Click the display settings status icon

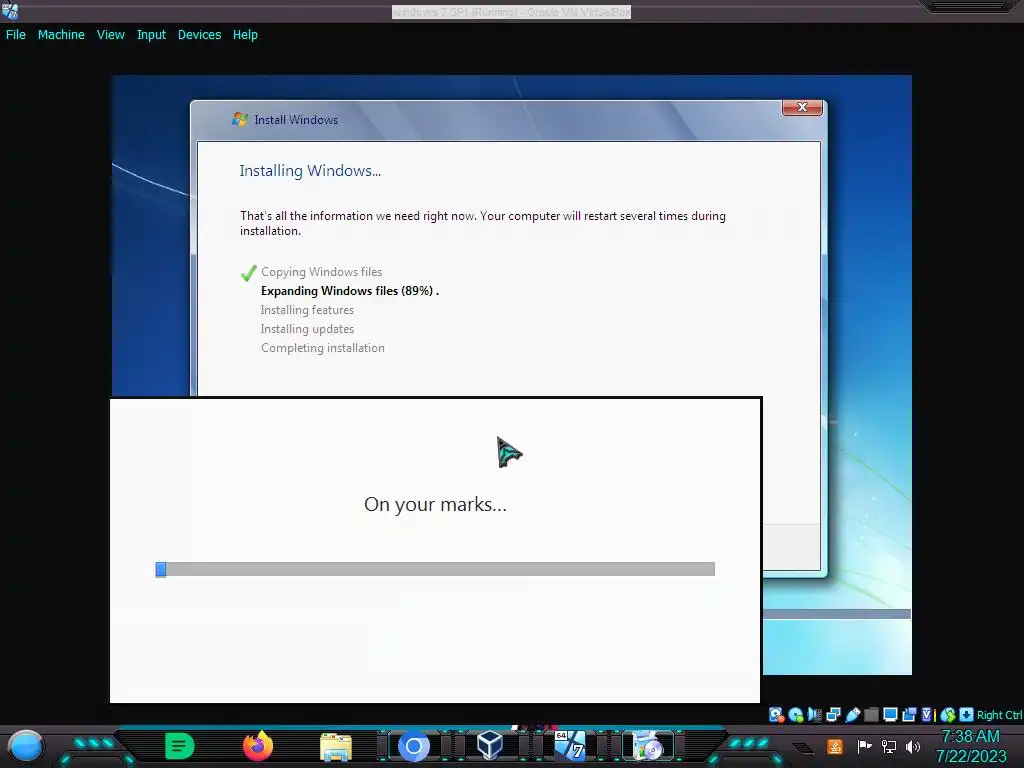click(x=890, y=715)
